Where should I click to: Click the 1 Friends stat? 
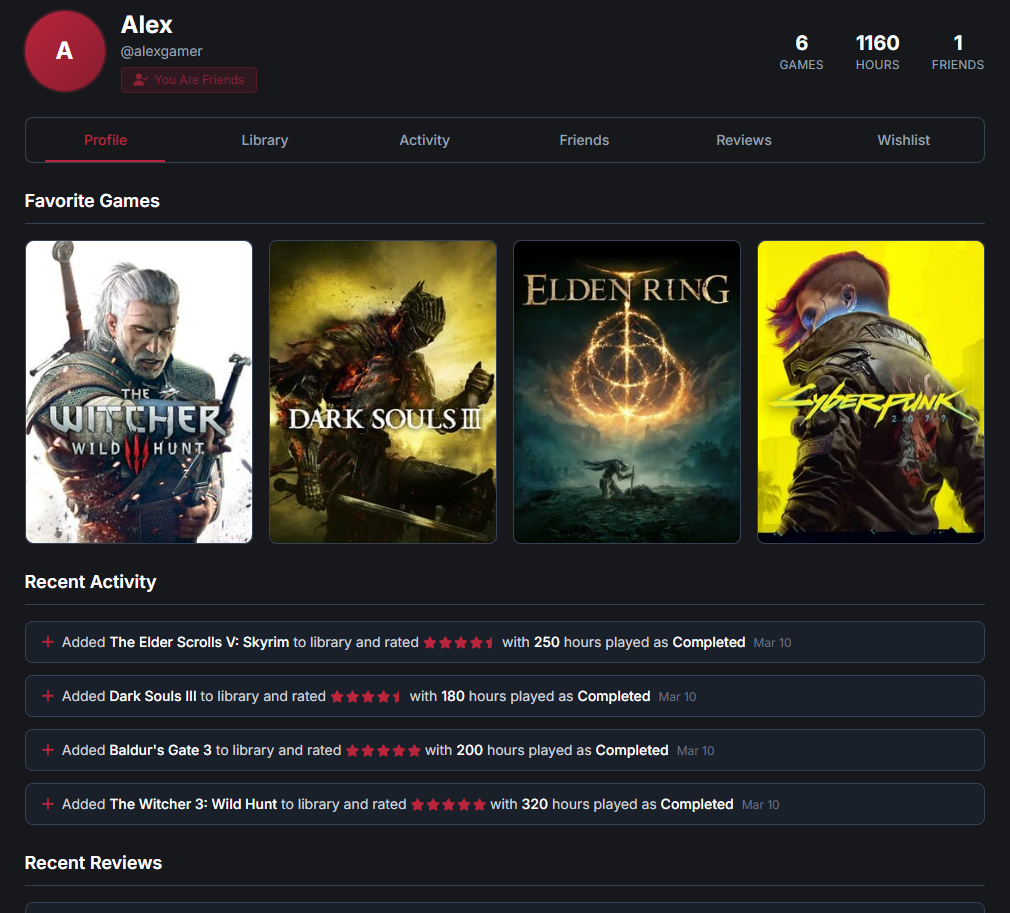(x=958, y=53)
